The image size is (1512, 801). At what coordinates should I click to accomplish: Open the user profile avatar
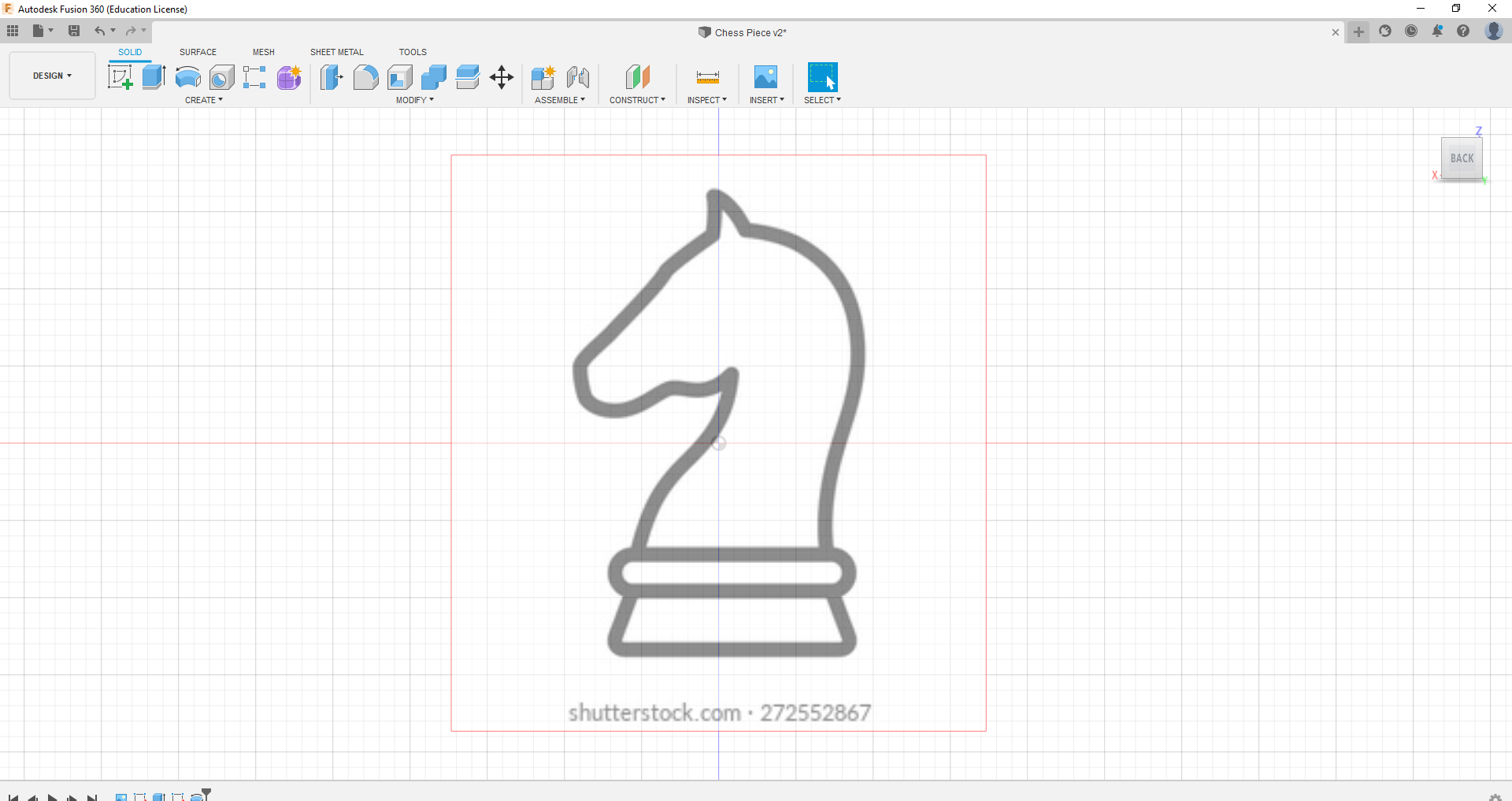1493,31
